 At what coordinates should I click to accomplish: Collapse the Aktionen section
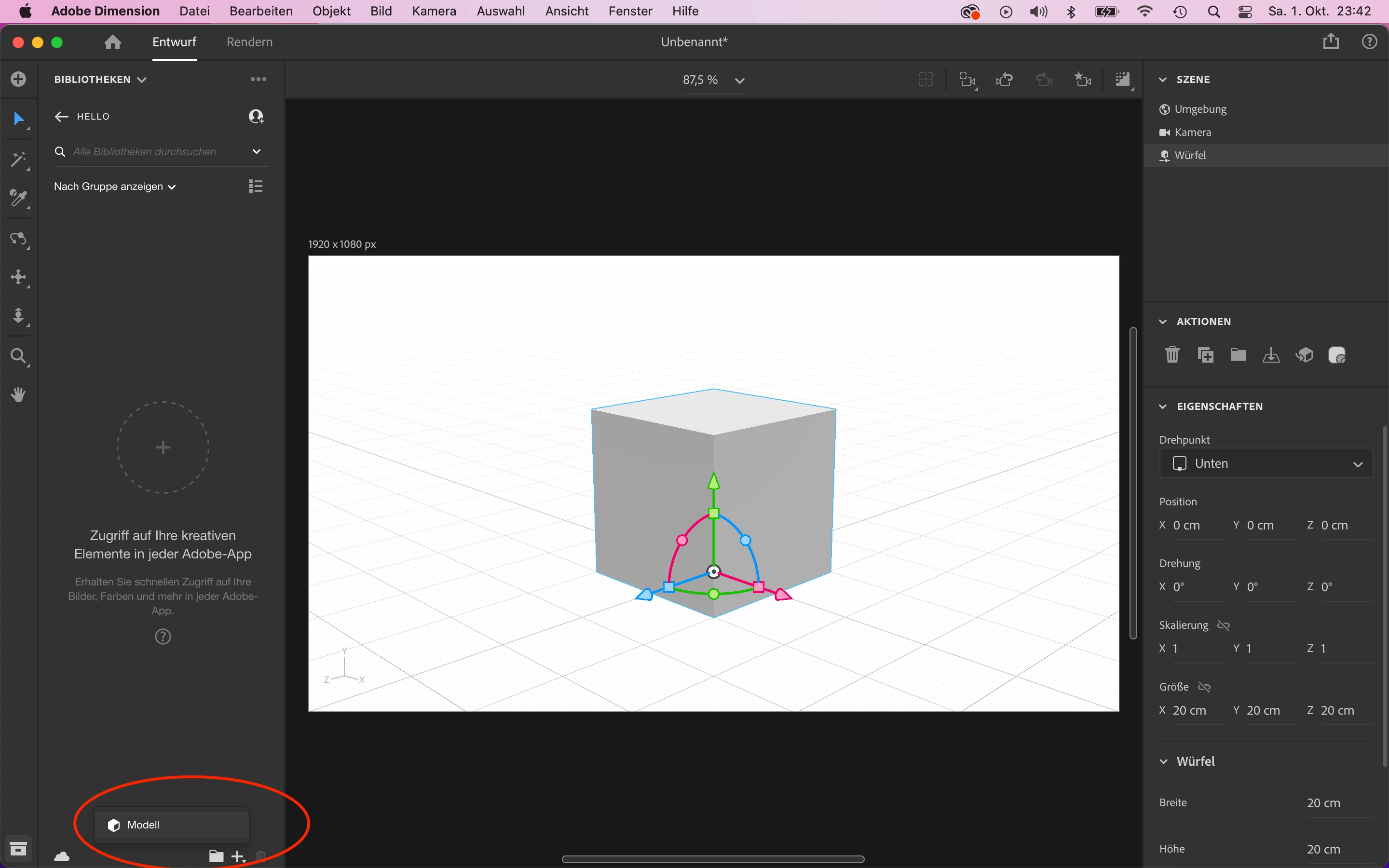[x=1163, y=322]
